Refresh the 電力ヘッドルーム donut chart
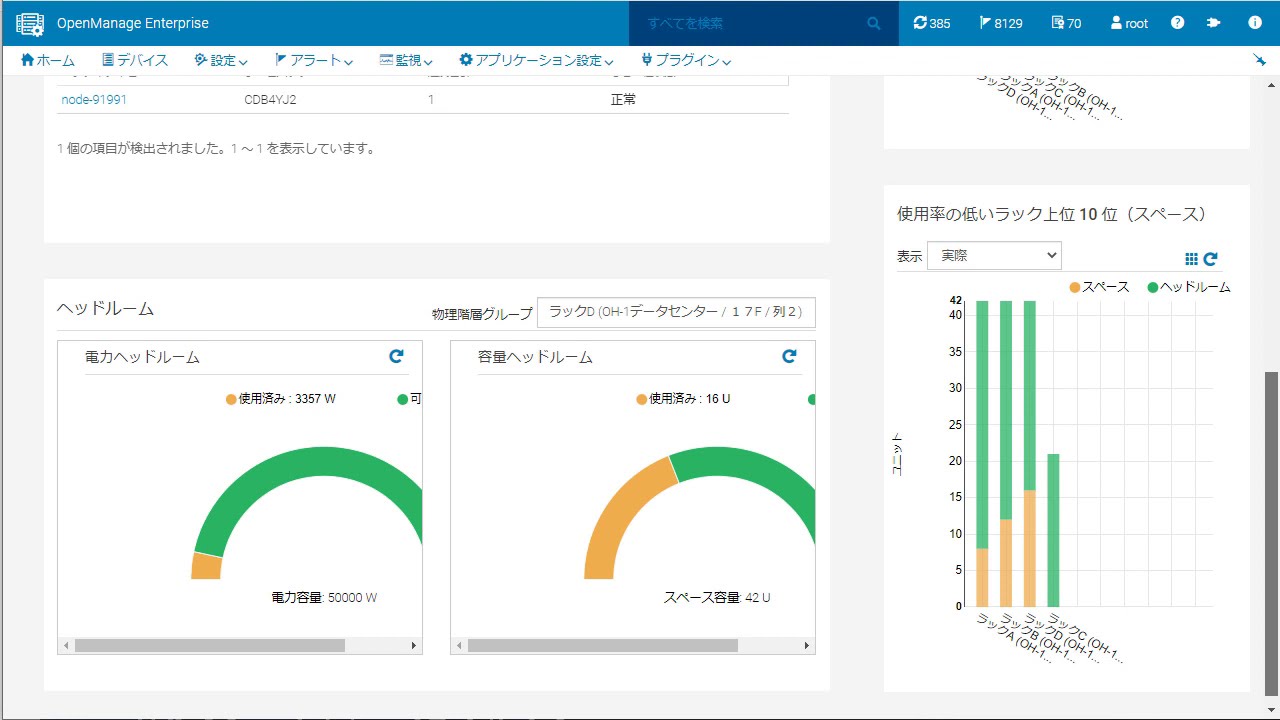 click(x=396, y=355)
